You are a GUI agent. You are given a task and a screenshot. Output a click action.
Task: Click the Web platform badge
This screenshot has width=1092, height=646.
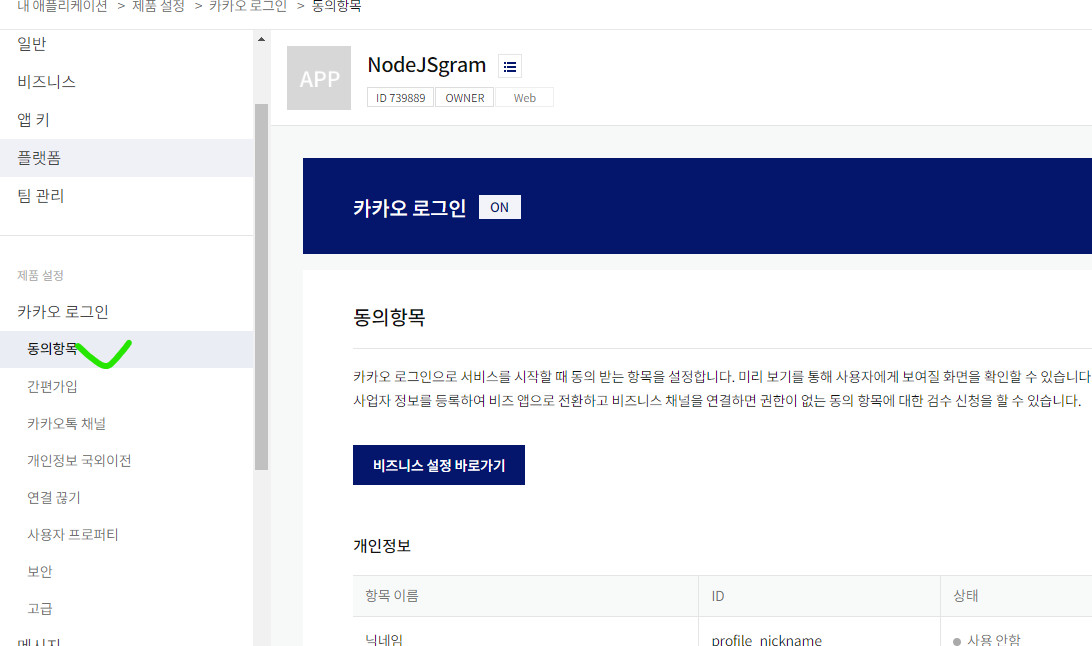click(x=524, y=97)
